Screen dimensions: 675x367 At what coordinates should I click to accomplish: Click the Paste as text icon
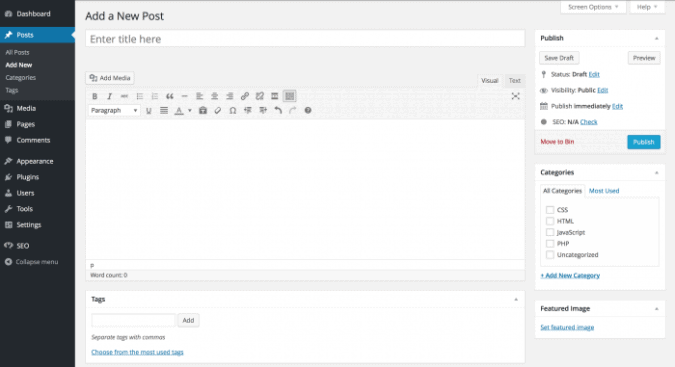pyautogui.click(x=203, y=111)
